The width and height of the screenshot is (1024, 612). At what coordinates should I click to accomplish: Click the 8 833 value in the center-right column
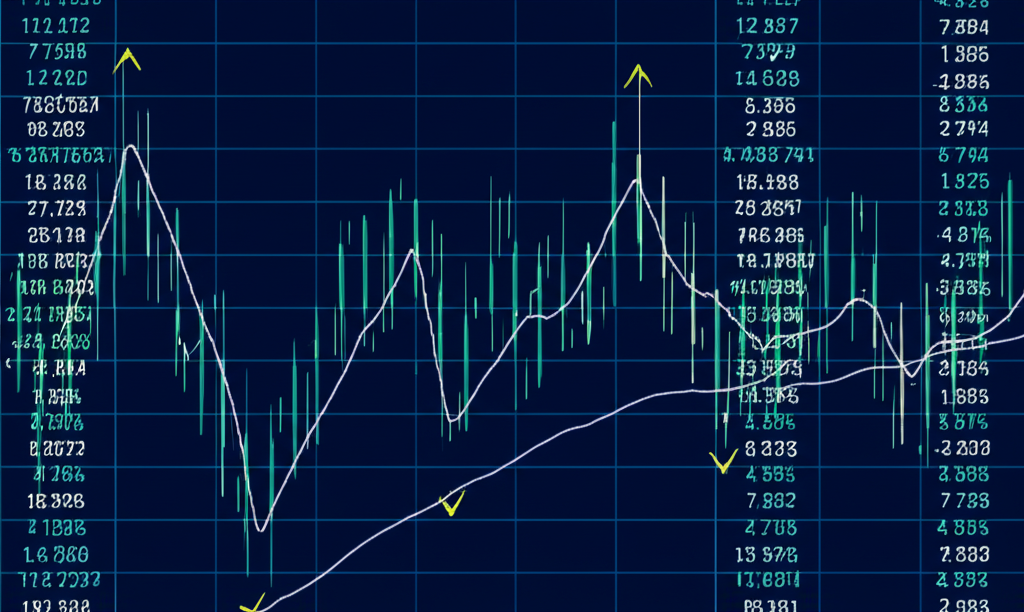point(770,450)
